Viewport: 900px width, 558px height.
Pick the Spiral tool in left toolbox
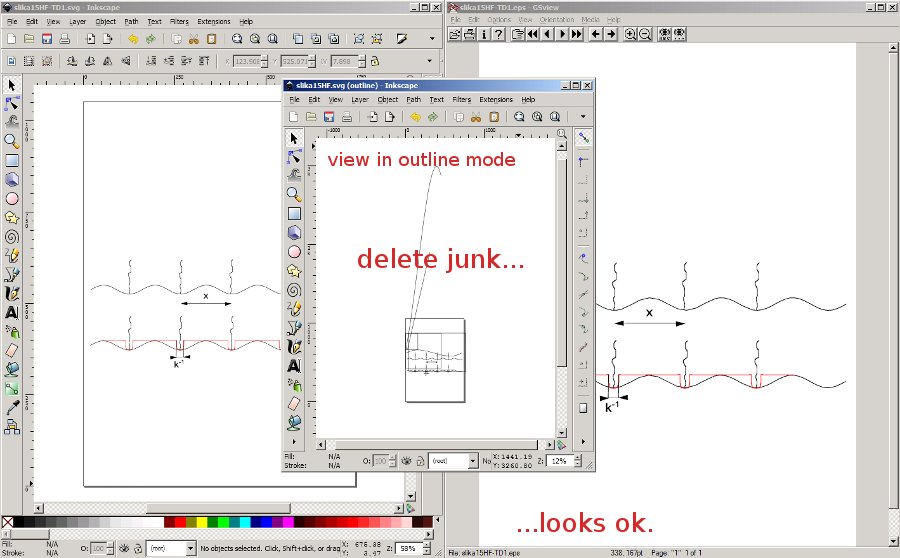12,236
